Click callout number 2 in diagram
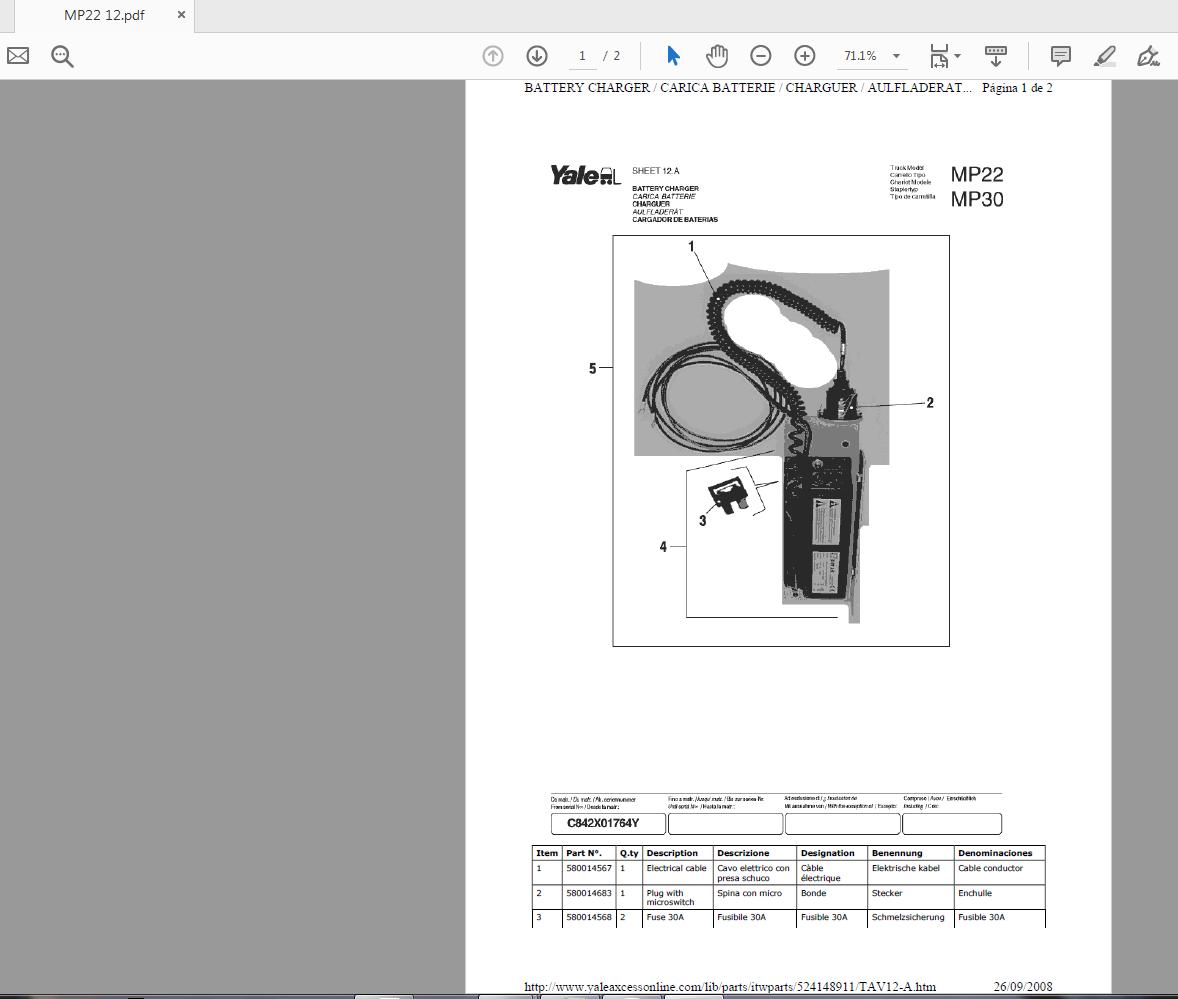This screenshot has width=1178, height=999. (930, 403)
